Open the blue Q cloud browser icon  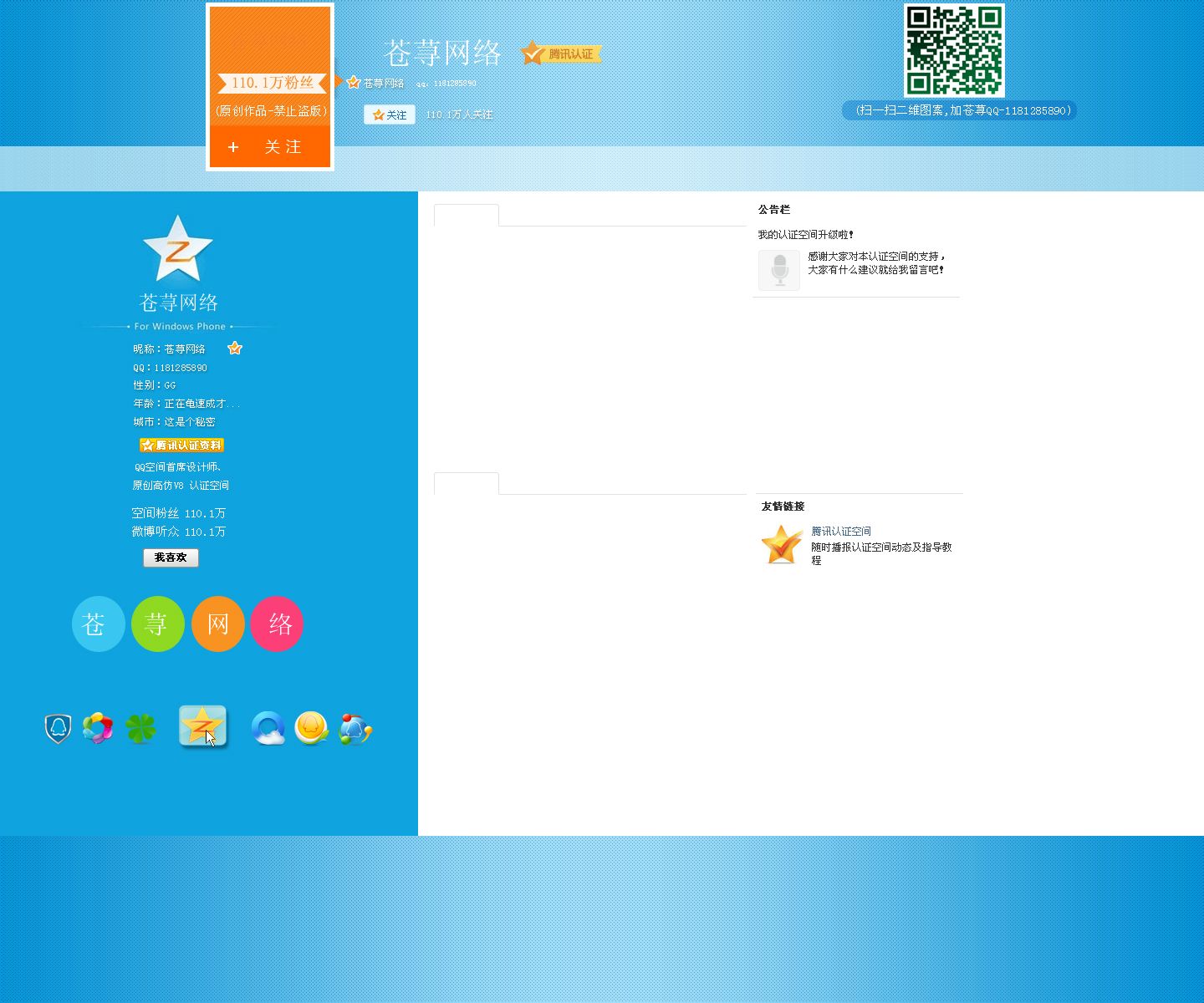[268, 729]
